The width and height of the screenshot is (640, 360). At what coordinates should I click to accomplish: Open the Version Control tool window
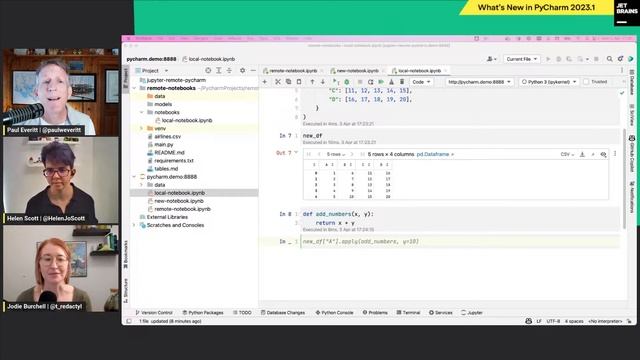point(154,313)
